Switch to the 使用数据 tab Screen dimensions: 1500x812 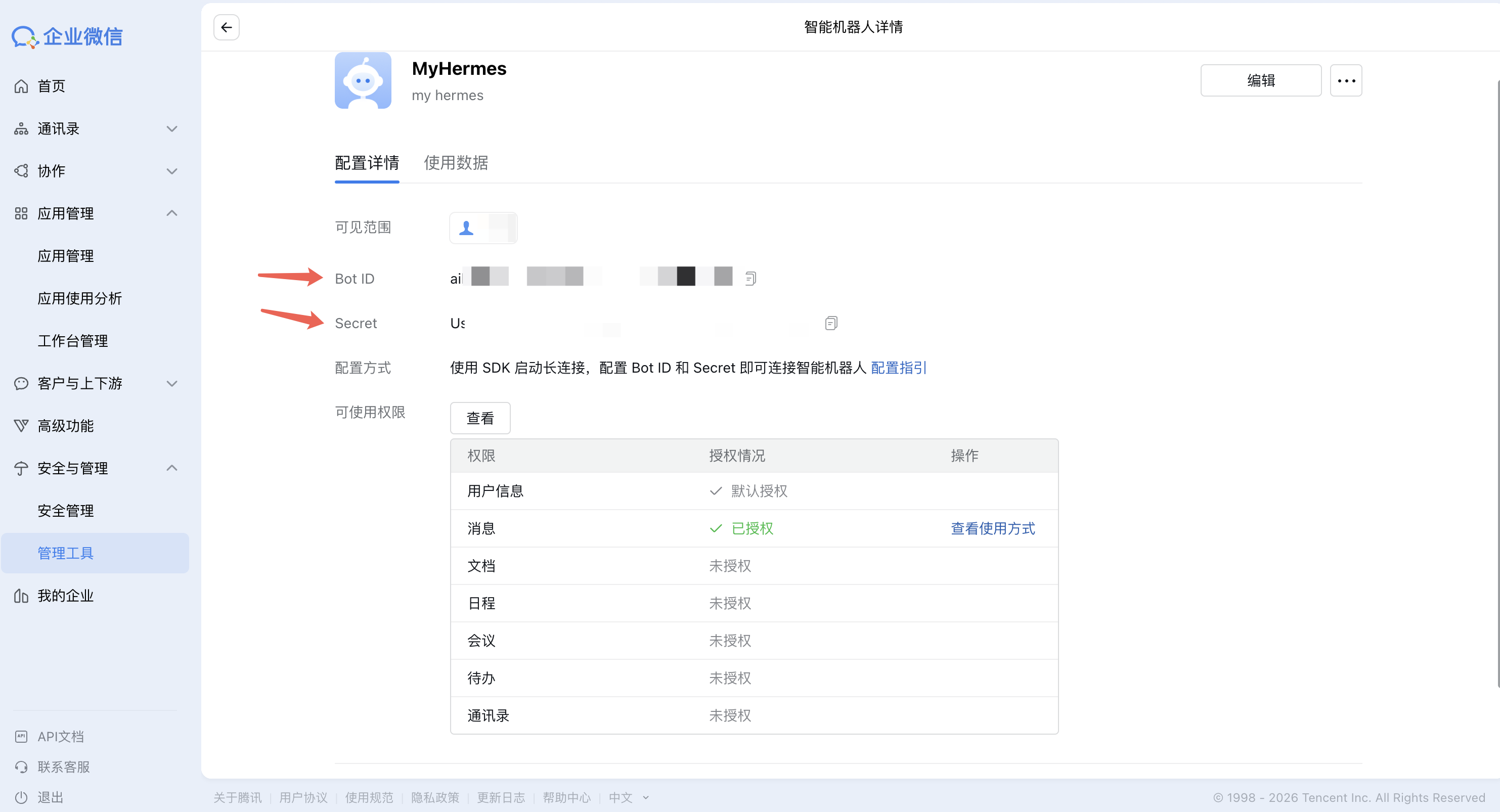456,162
